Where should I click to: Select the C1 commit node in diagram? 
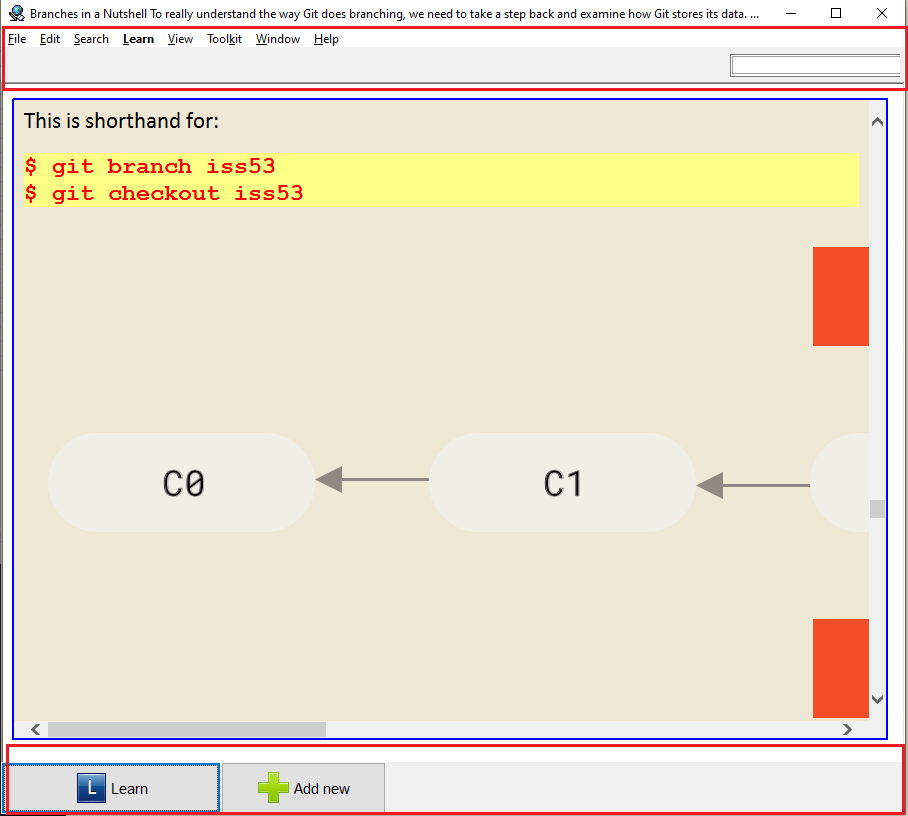coord(562,483)
